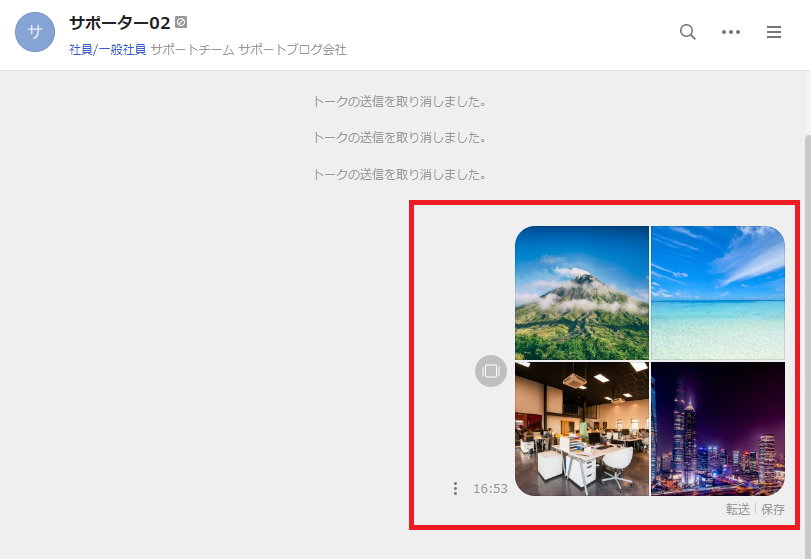
Task: Click the サポーター02 contact name
Action: [119, 23]
